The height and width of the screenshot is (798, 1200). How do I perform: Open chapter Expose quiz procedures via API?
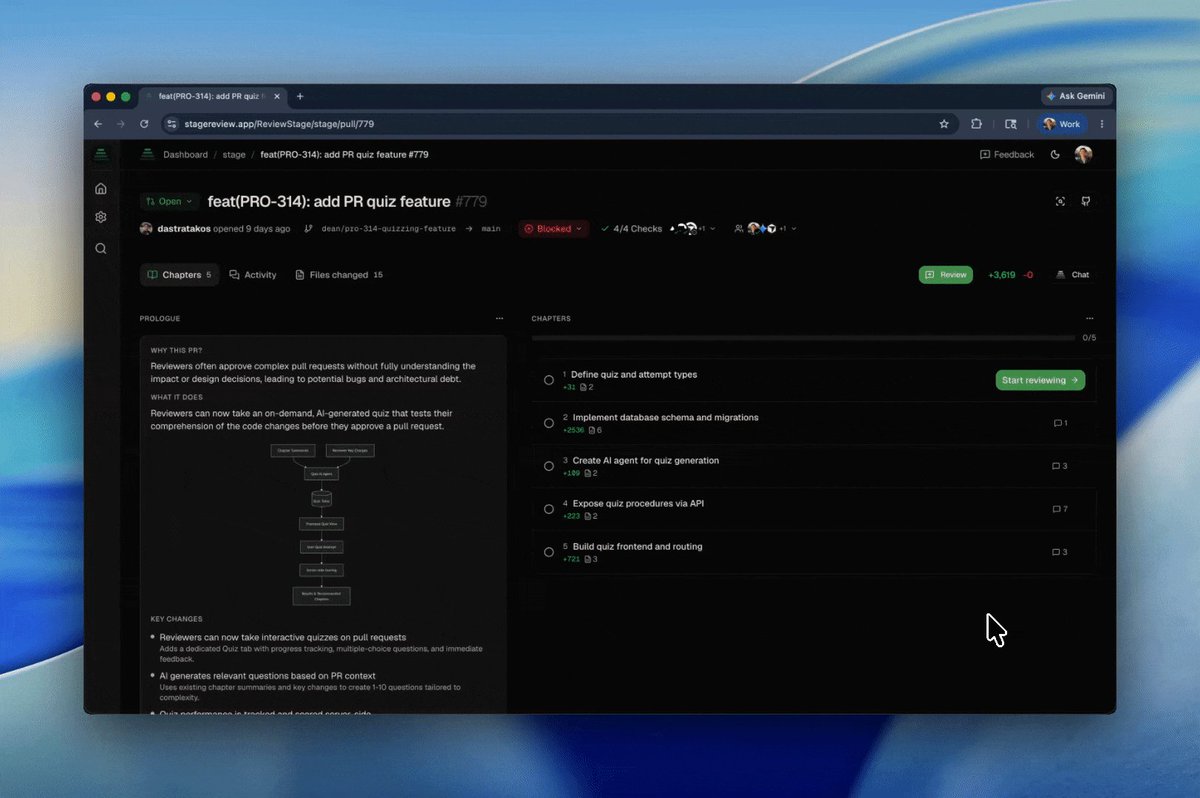click(638, 503)
